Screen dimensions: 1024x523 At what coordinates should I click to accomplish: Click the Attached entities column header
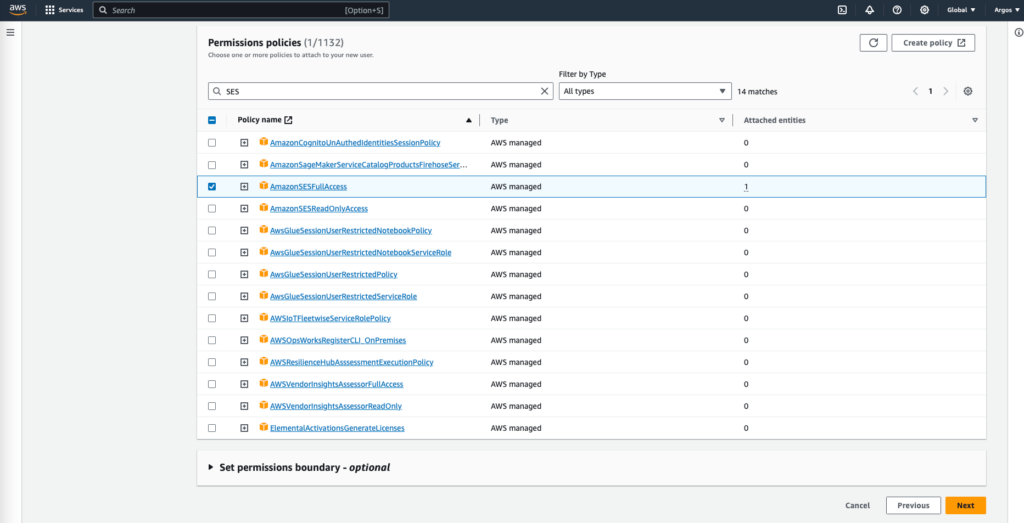tap(775, 120)
